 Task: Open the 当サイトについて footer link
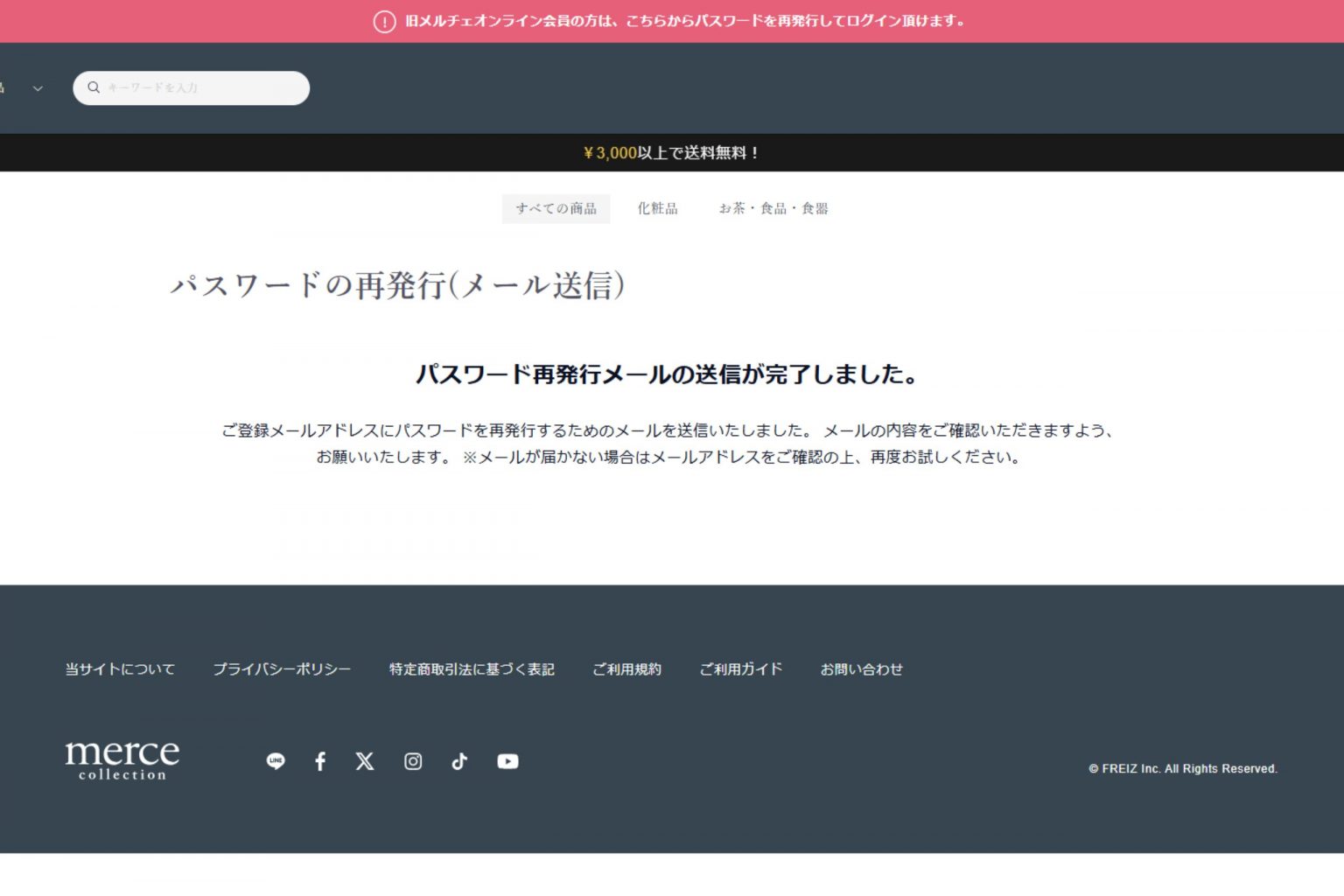tap(120, 669)
